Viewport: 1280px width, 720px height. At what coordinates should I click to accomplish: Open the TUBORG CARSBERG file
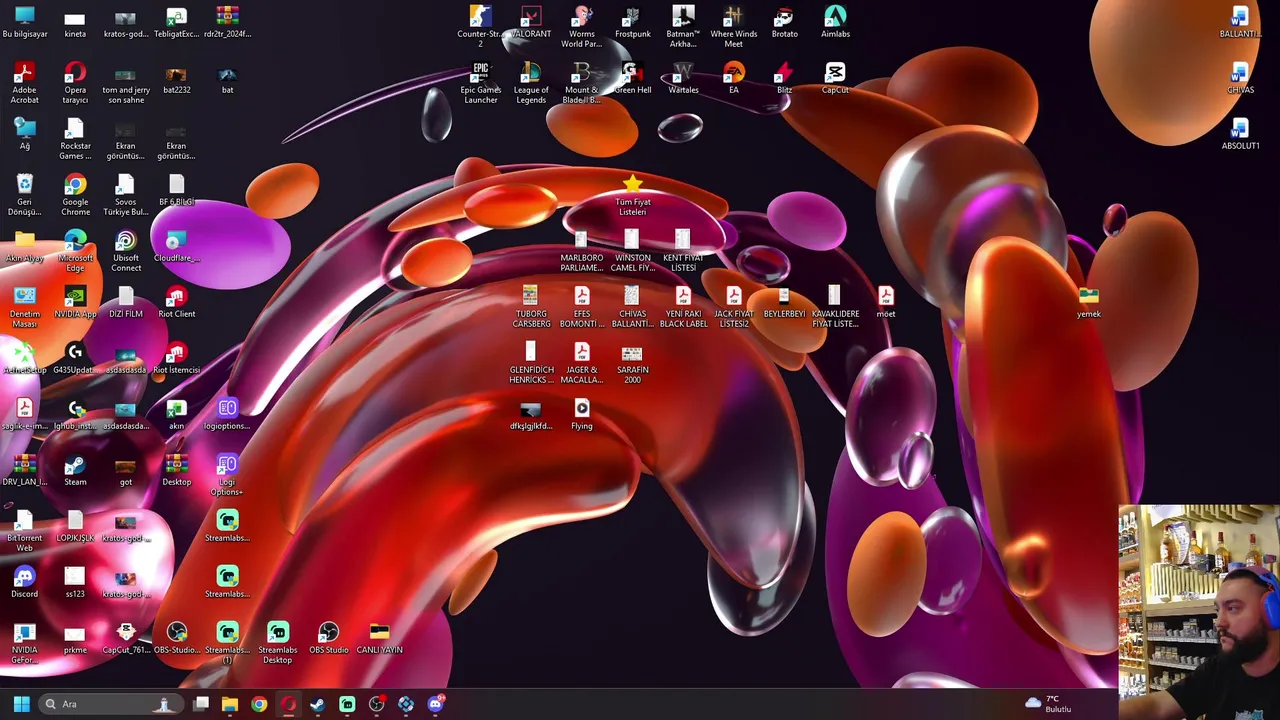pos(531,307)
